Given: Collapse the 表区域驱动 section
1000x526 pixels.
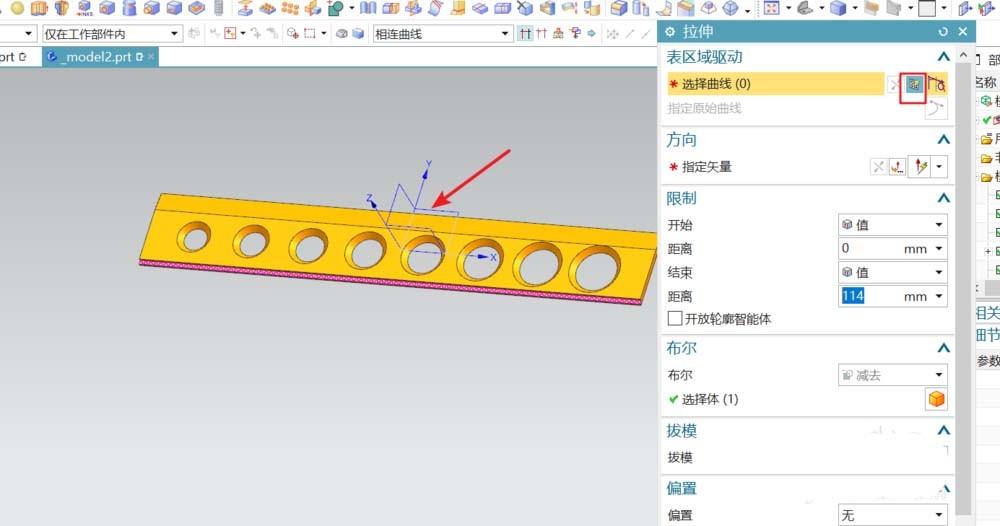Looking at the screenshot, I should pos(944,57).
